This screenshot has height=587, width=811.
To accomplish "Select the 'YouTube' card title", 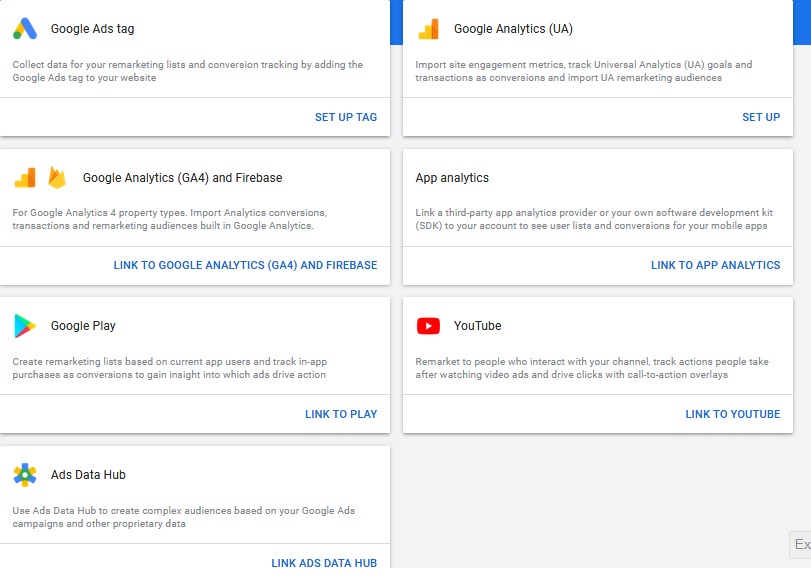I will coord(477,326).
